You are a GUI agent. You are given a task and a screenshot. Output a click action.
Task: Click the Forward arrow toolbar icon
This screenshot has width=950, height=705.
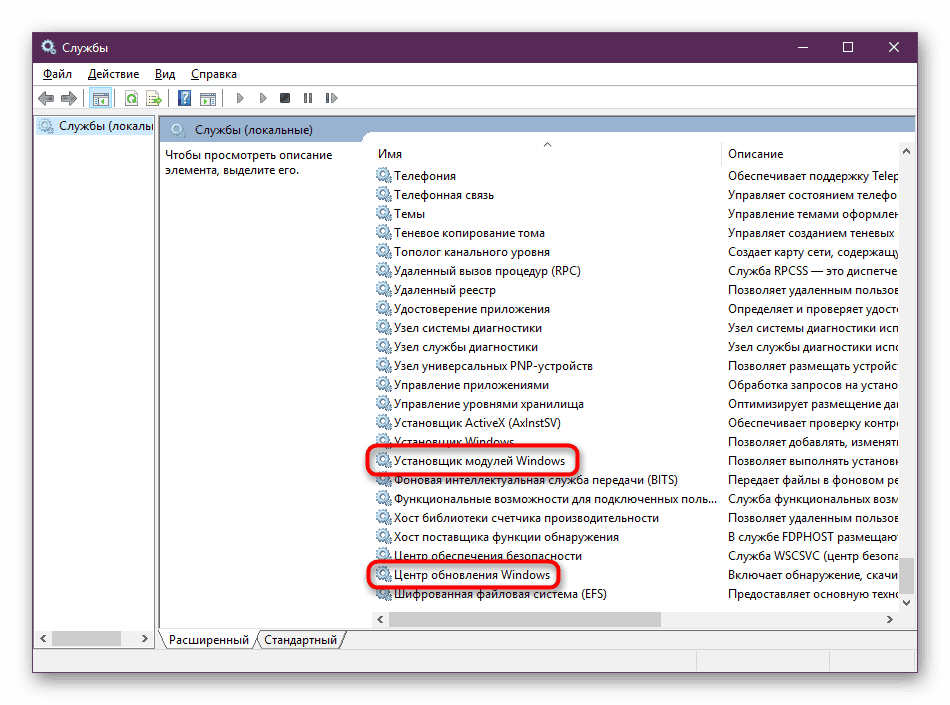69,98
